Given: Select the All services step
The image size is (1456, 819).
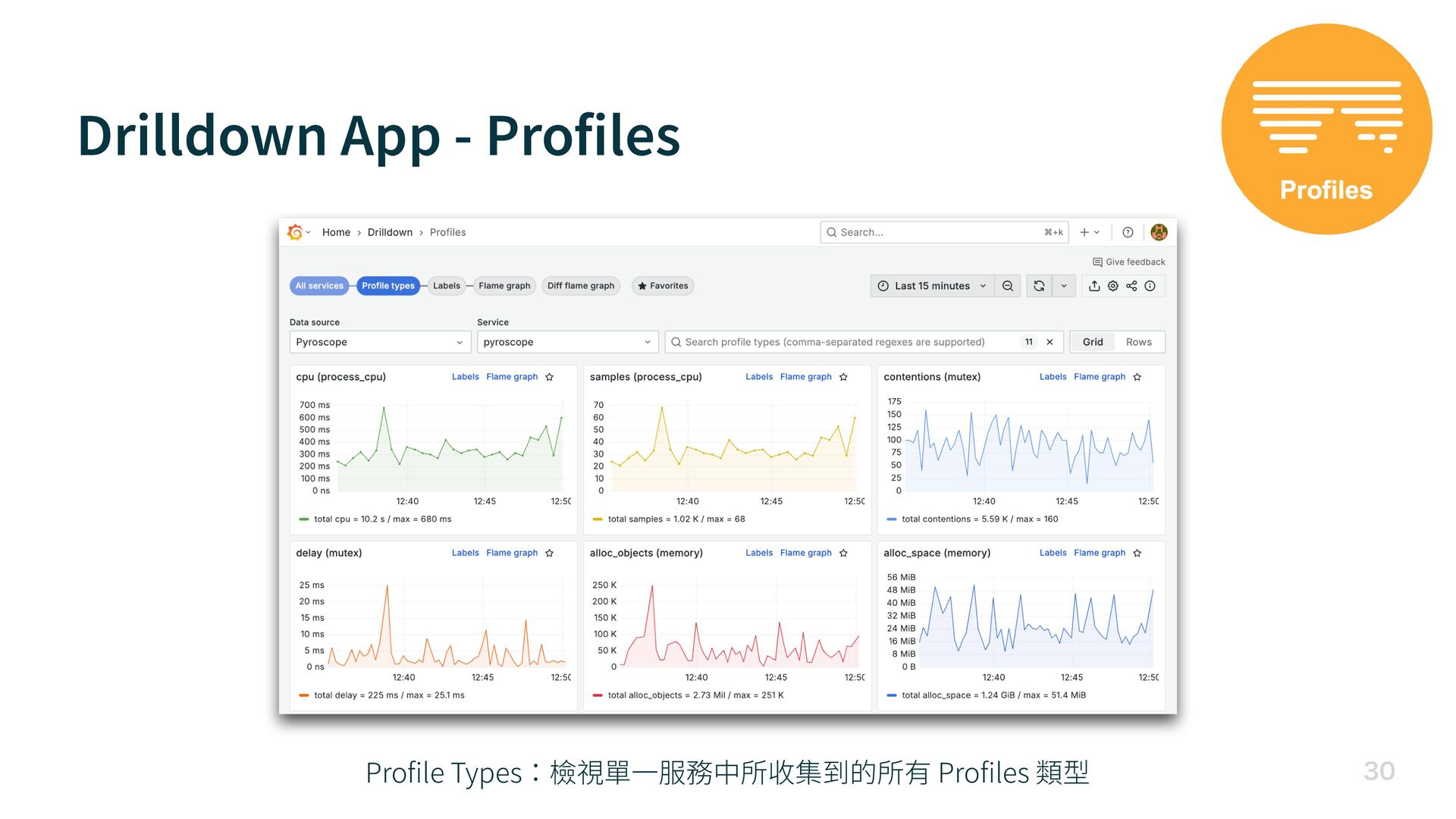Looking at the screenshot, I should click(319, 286).
